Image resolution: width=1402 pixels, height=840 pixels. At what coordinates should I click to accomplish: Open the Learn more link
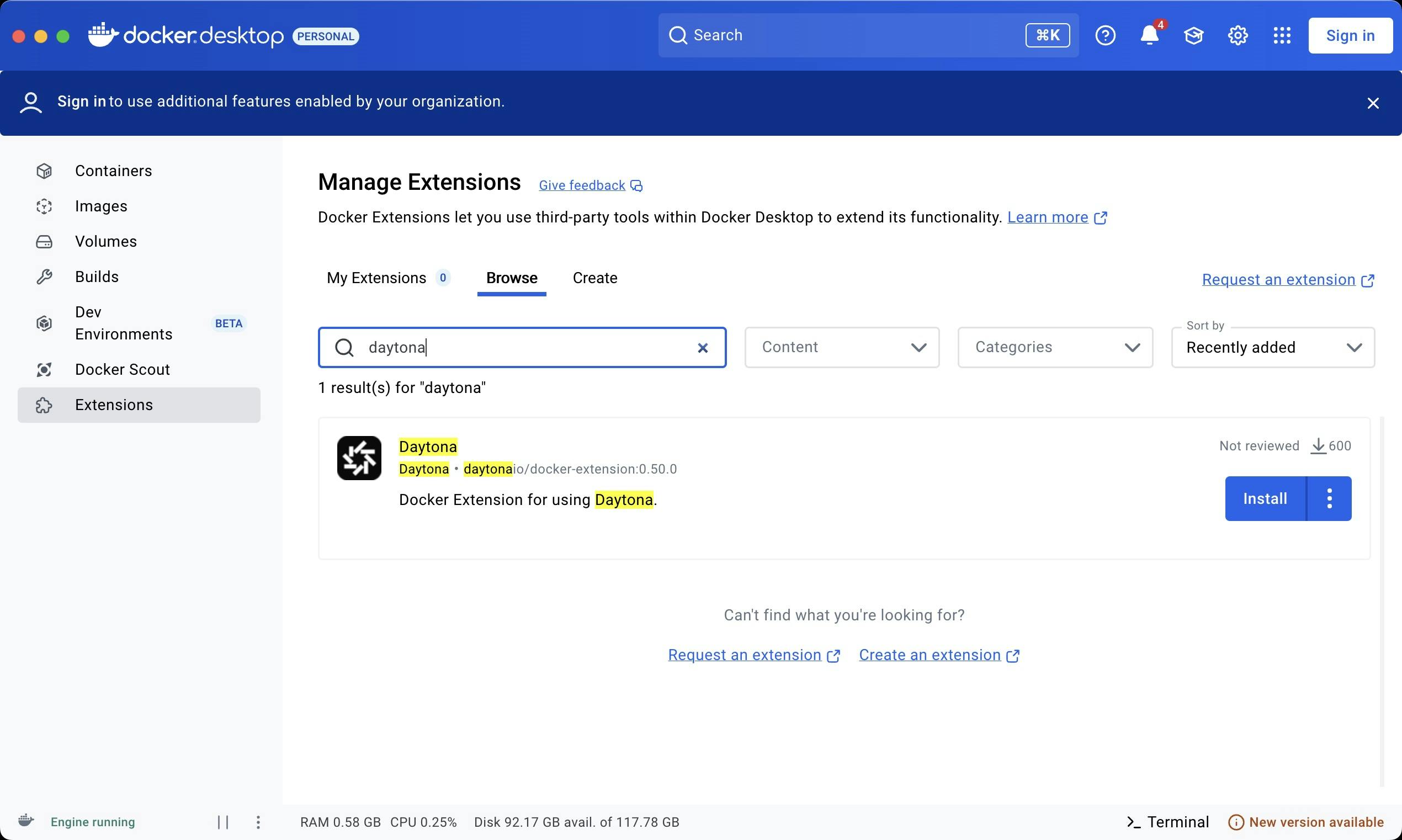[1048, 217]
